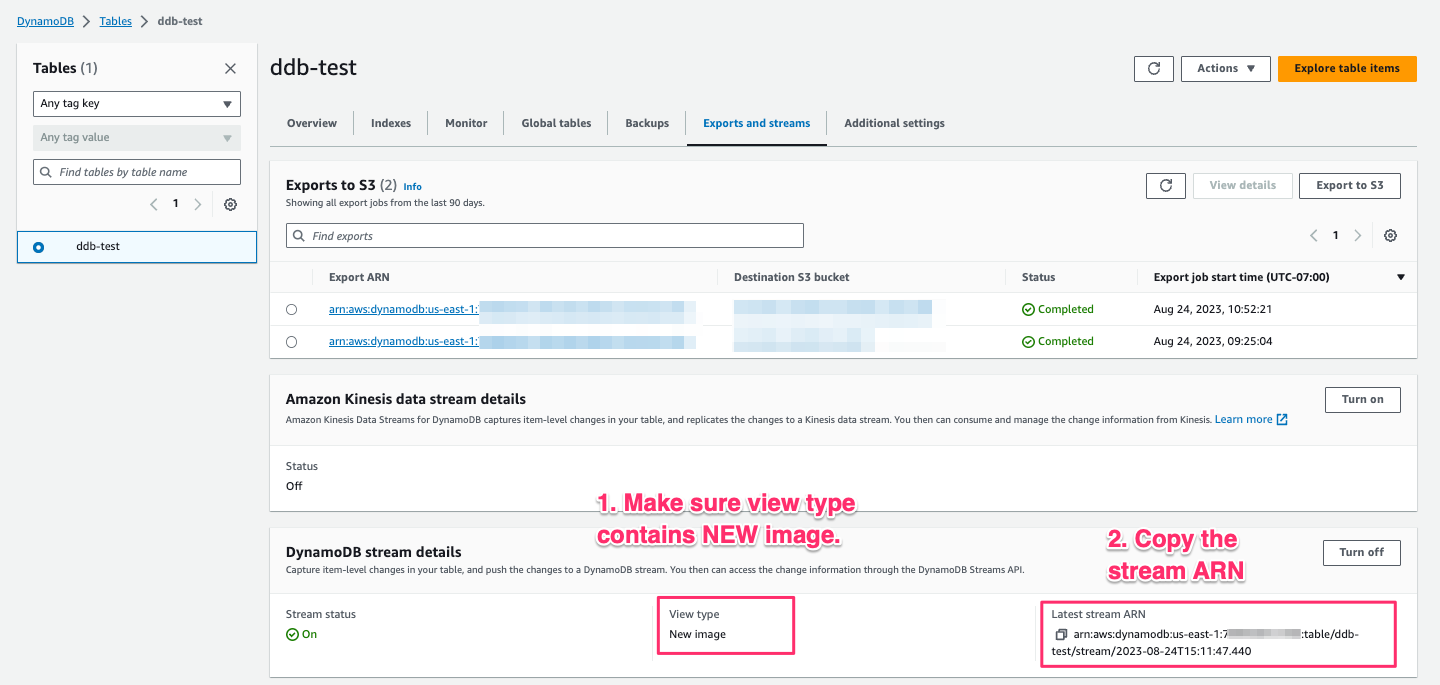Click the New image view type value

[697, 635]
